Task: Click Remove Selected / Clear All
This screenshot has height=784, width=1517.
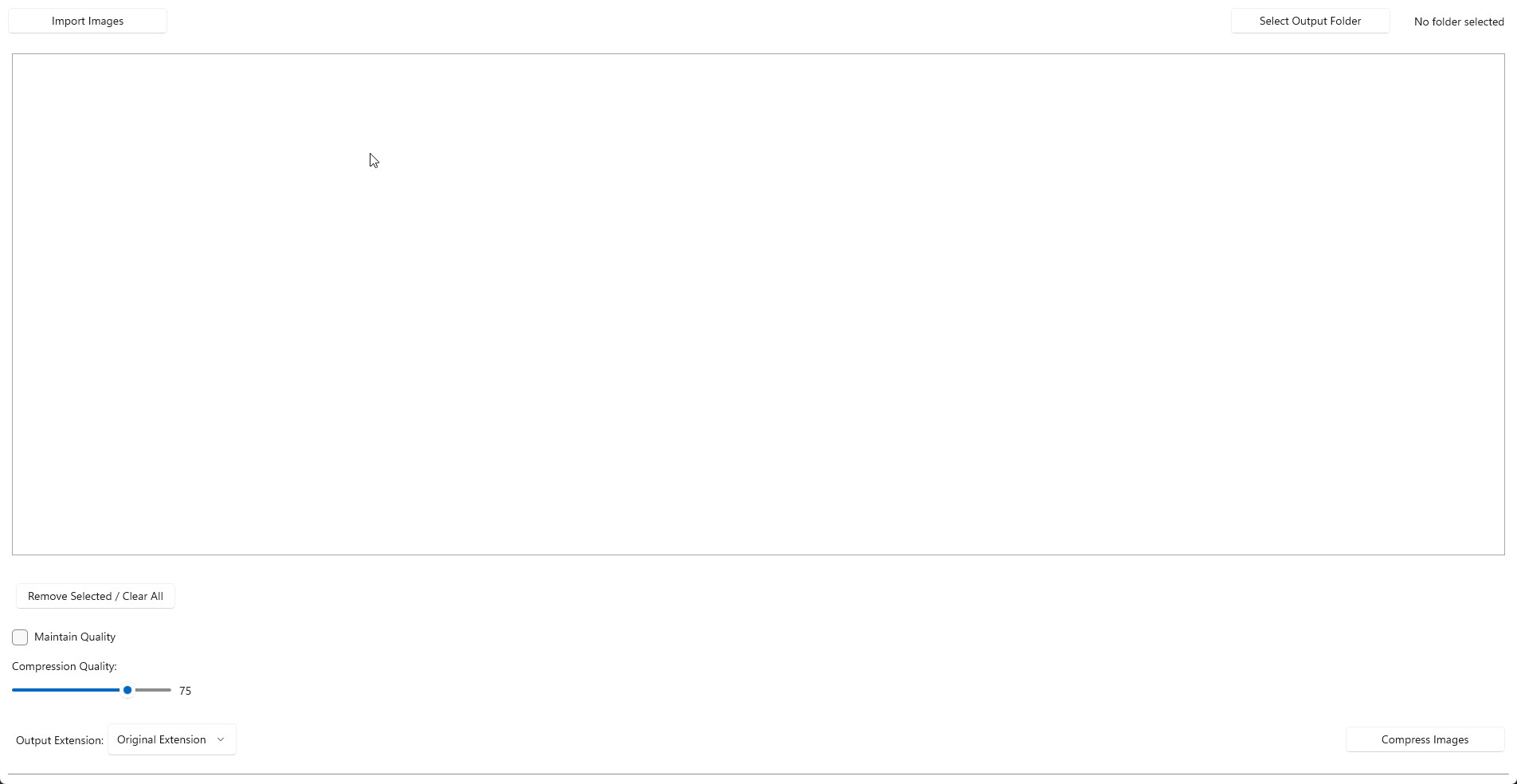Action: (96, 596)
